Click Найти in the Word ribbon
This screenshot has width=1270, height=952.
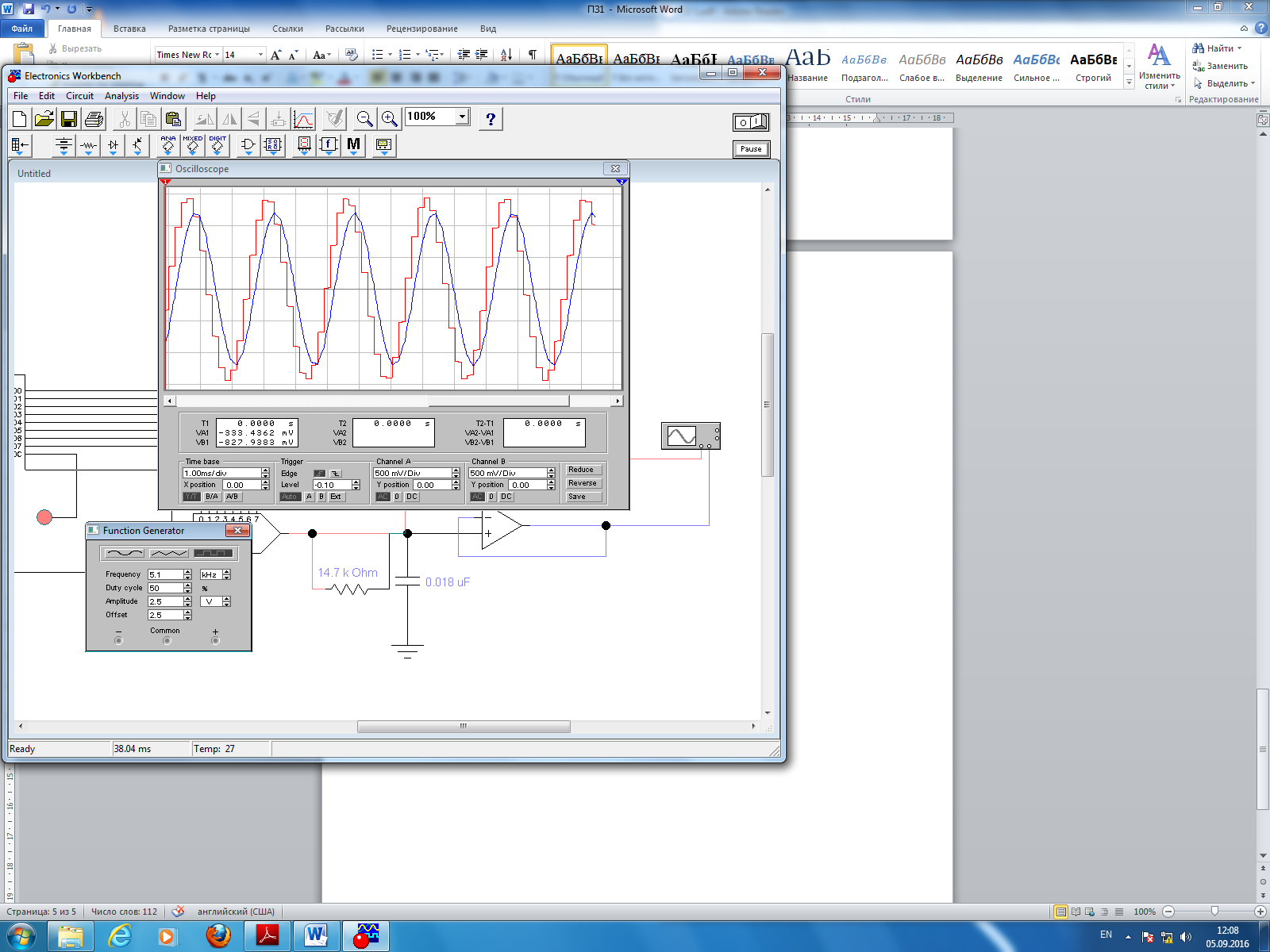pyautogui.click(x=1217, y=48)
